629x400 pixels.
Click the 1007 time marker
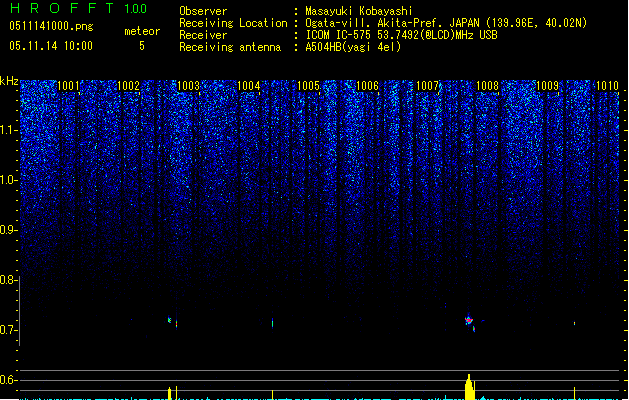click(x=428, y=86)
